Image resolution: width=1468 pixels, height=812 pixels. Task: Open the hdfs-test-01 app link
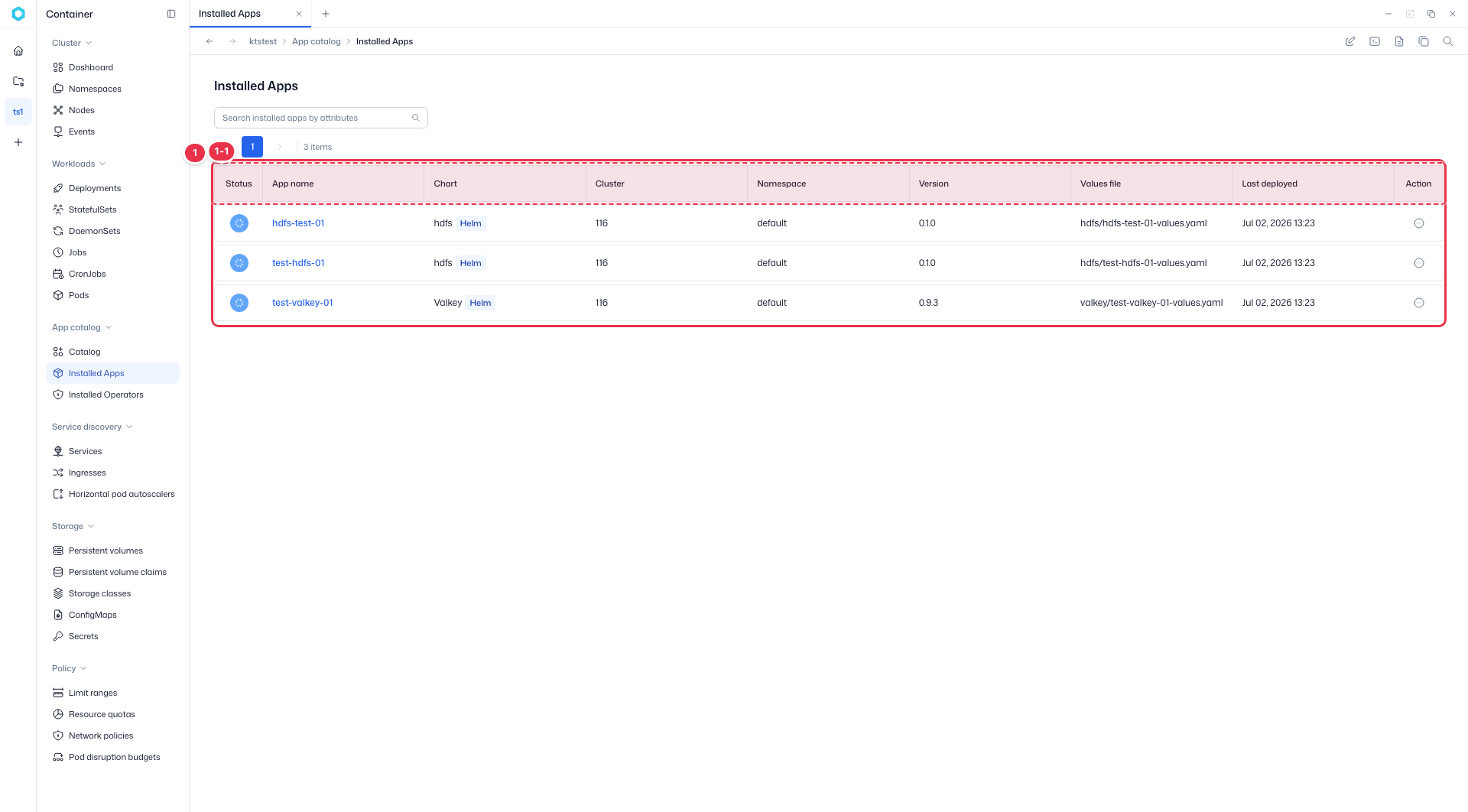point(298,223)
